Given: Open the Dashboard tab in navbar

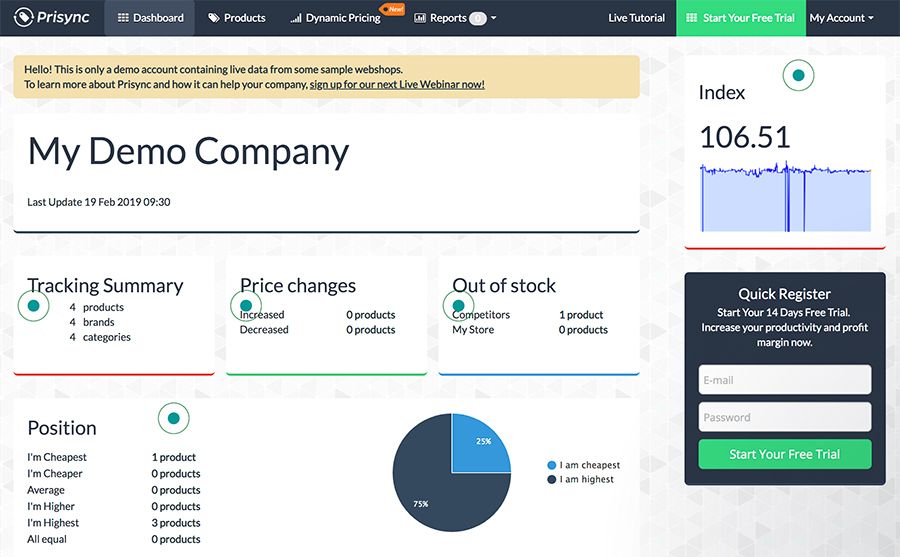Looking at the screenshot, I should click(150, 18).
